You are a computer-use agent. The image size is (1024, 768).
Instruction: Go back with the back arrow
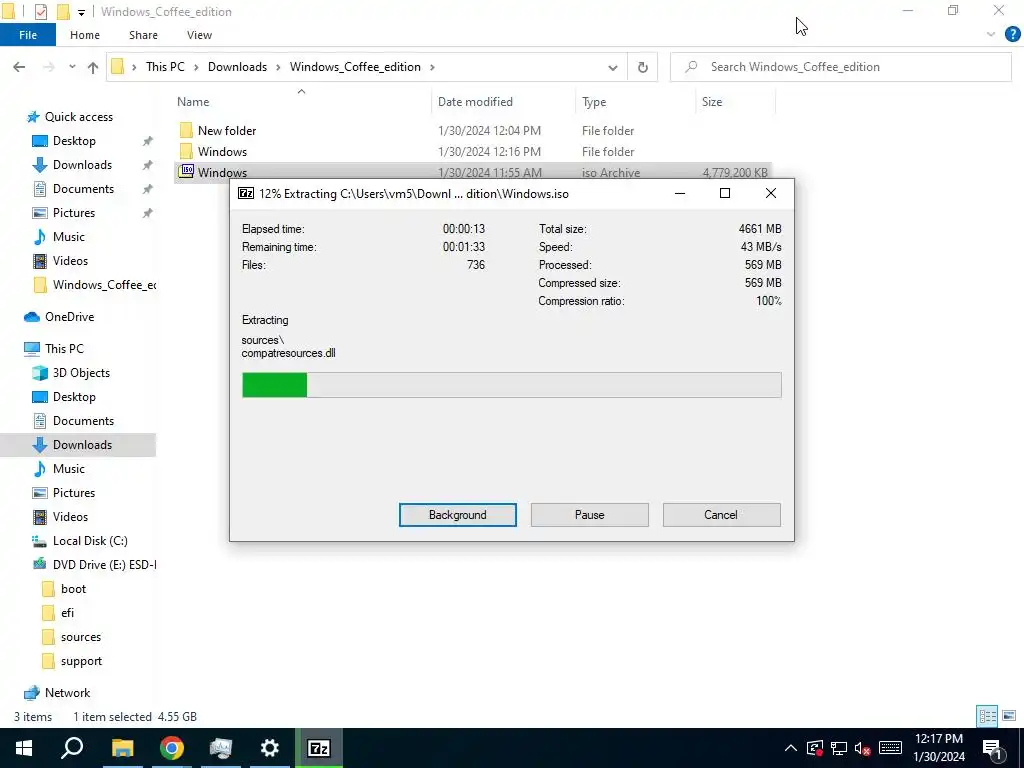click(x=19, y=67)
